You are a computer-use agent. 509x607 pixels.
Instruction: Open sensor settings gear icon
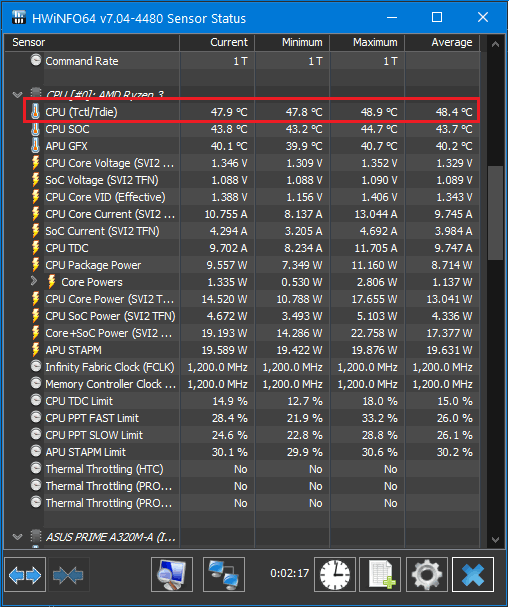(427, 574)
